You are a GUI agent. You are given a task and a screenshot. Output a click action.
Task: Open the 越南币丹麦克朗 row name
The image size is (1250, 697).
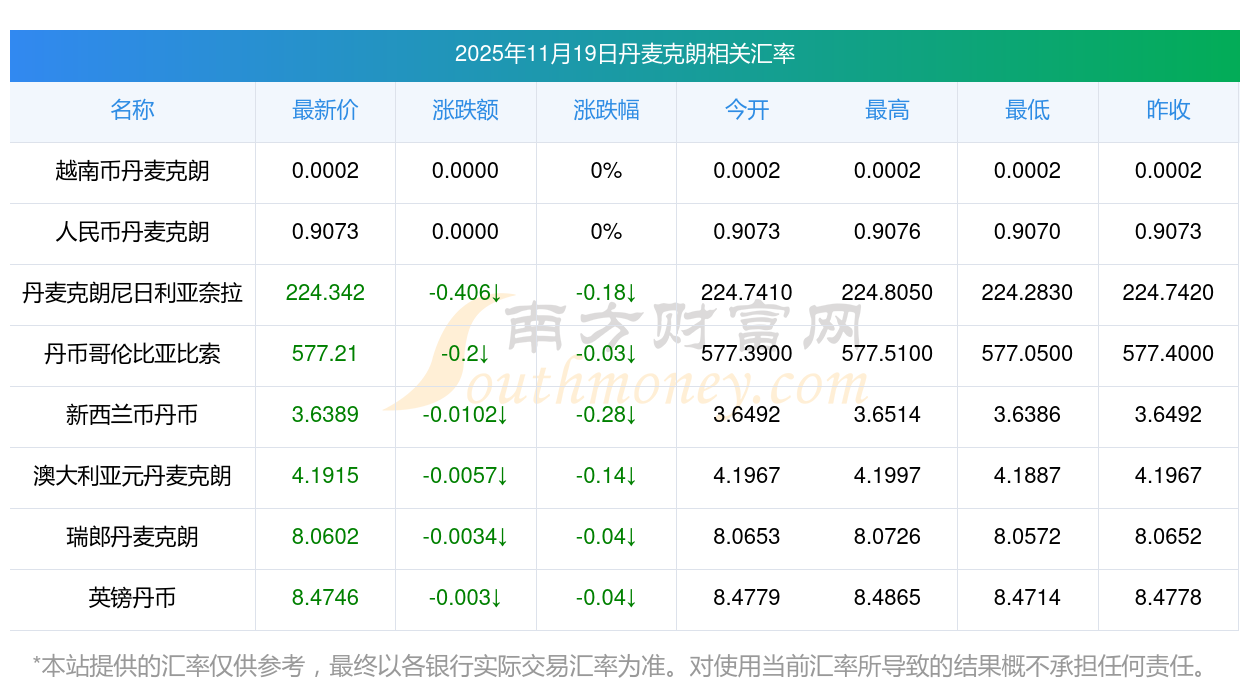[132, 171]
